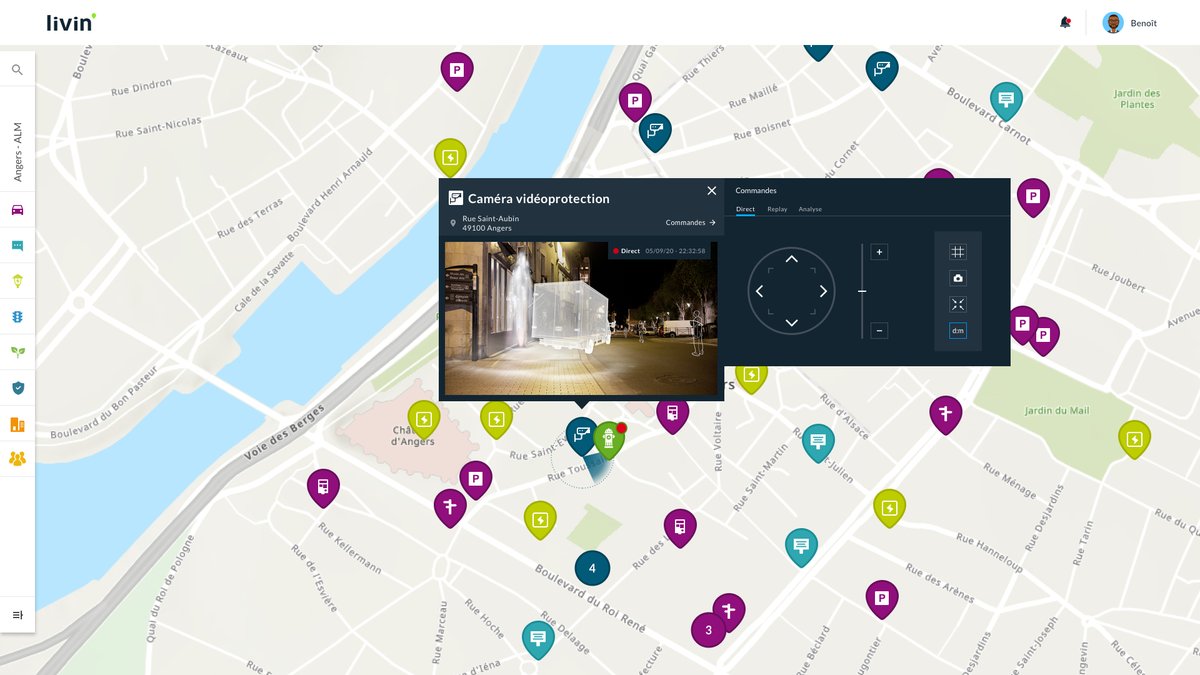Viewport: 1200px width, 675px height.
Task: Select the traffic lights icon in the sidebar
Action: (16, 315)
